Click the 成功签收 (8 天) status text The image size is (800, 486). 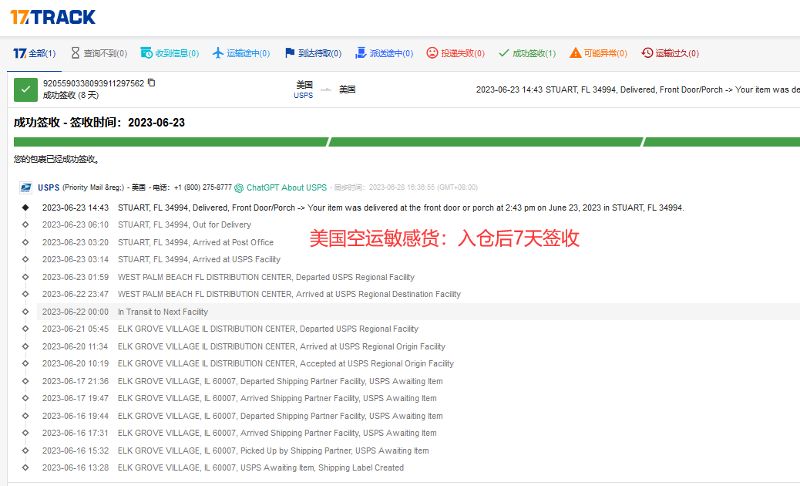(71, 95)
